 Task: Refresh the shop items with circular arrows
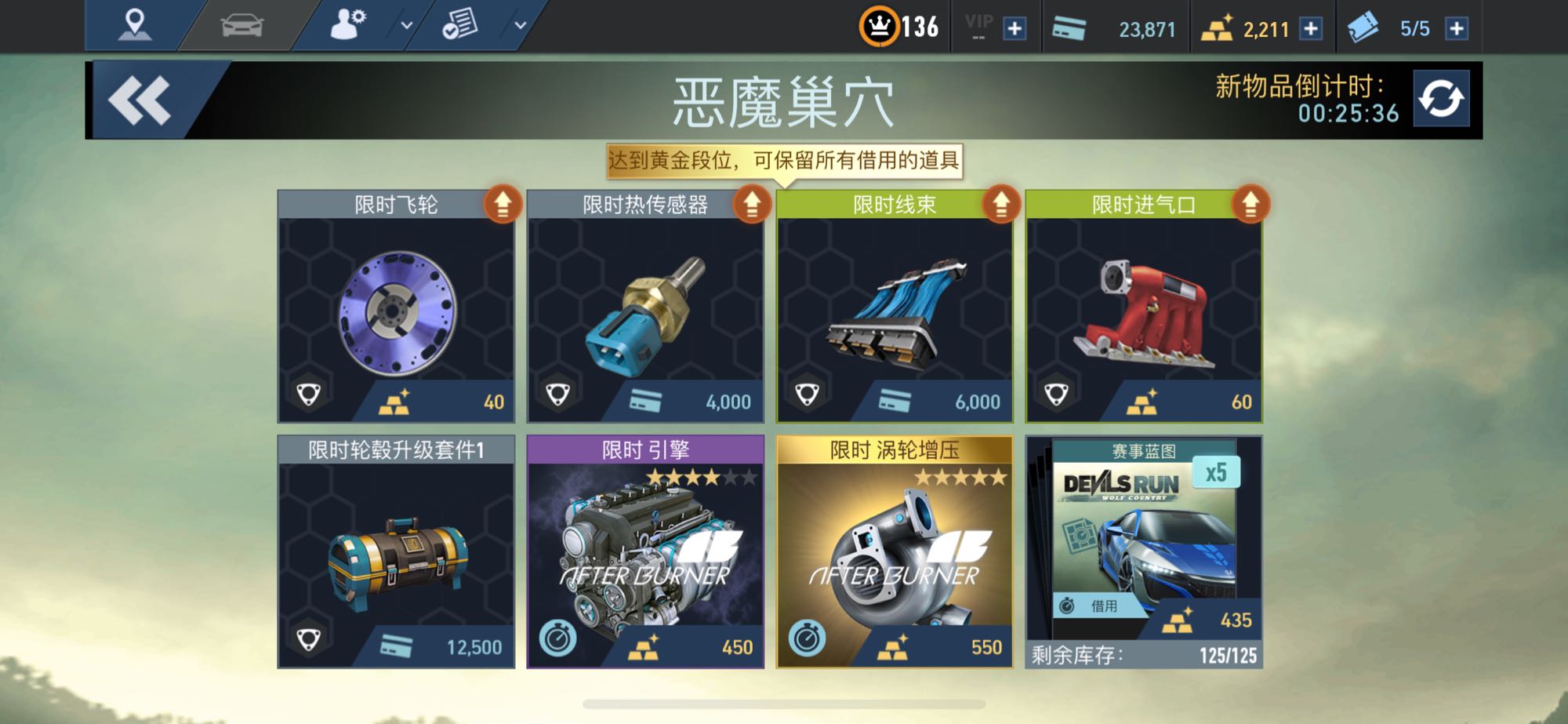(1441, 99)
